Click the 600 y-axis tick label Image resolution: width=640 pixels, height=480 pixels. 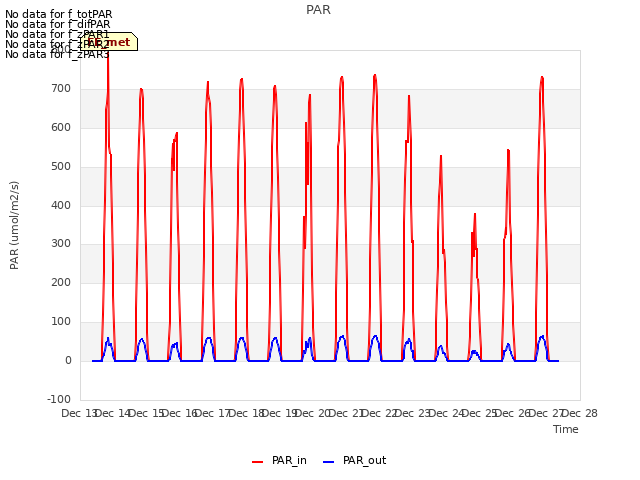61,128
